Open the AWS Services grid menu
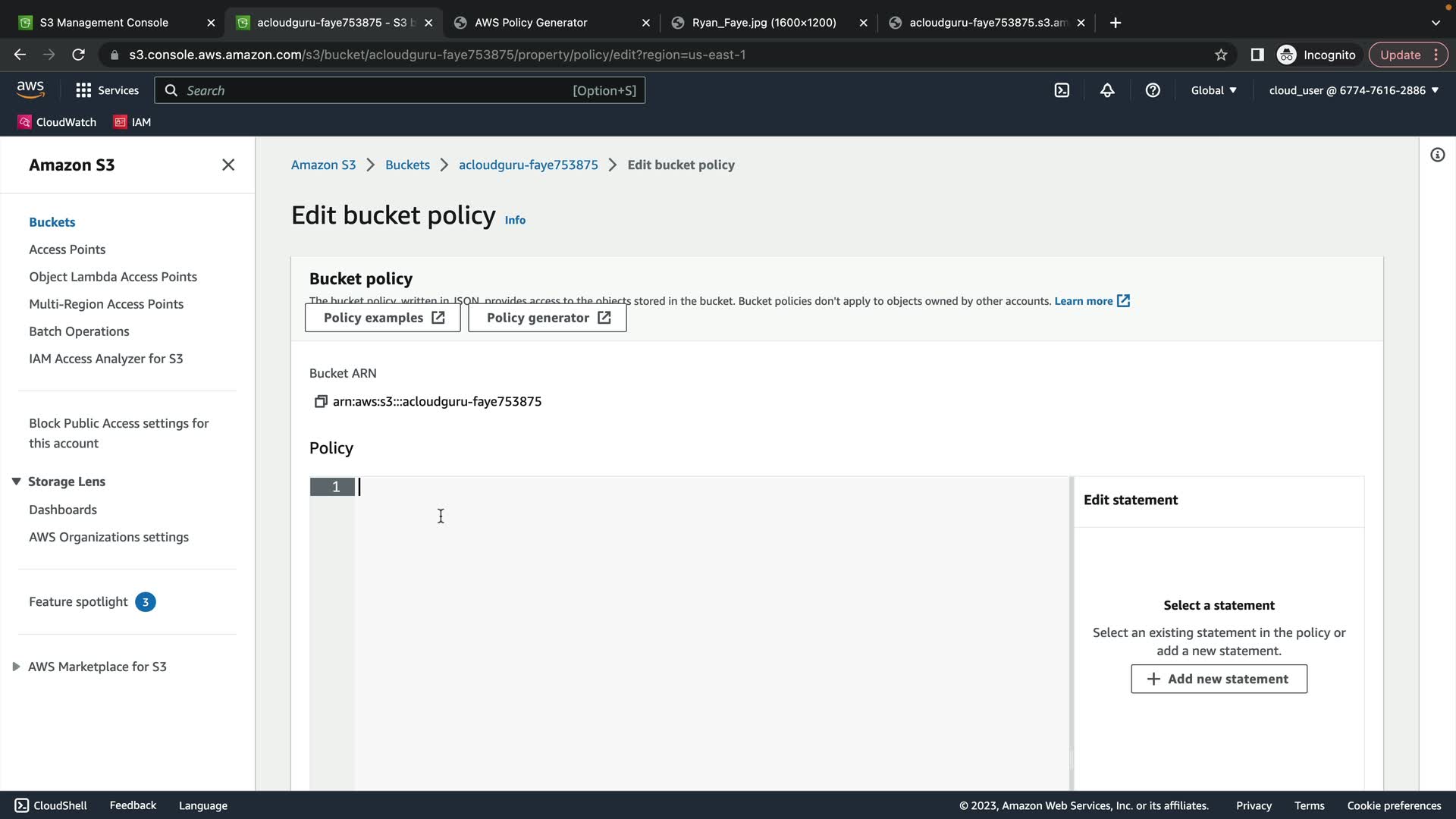Screen dimensions: 1456x819 coord(107,90)
